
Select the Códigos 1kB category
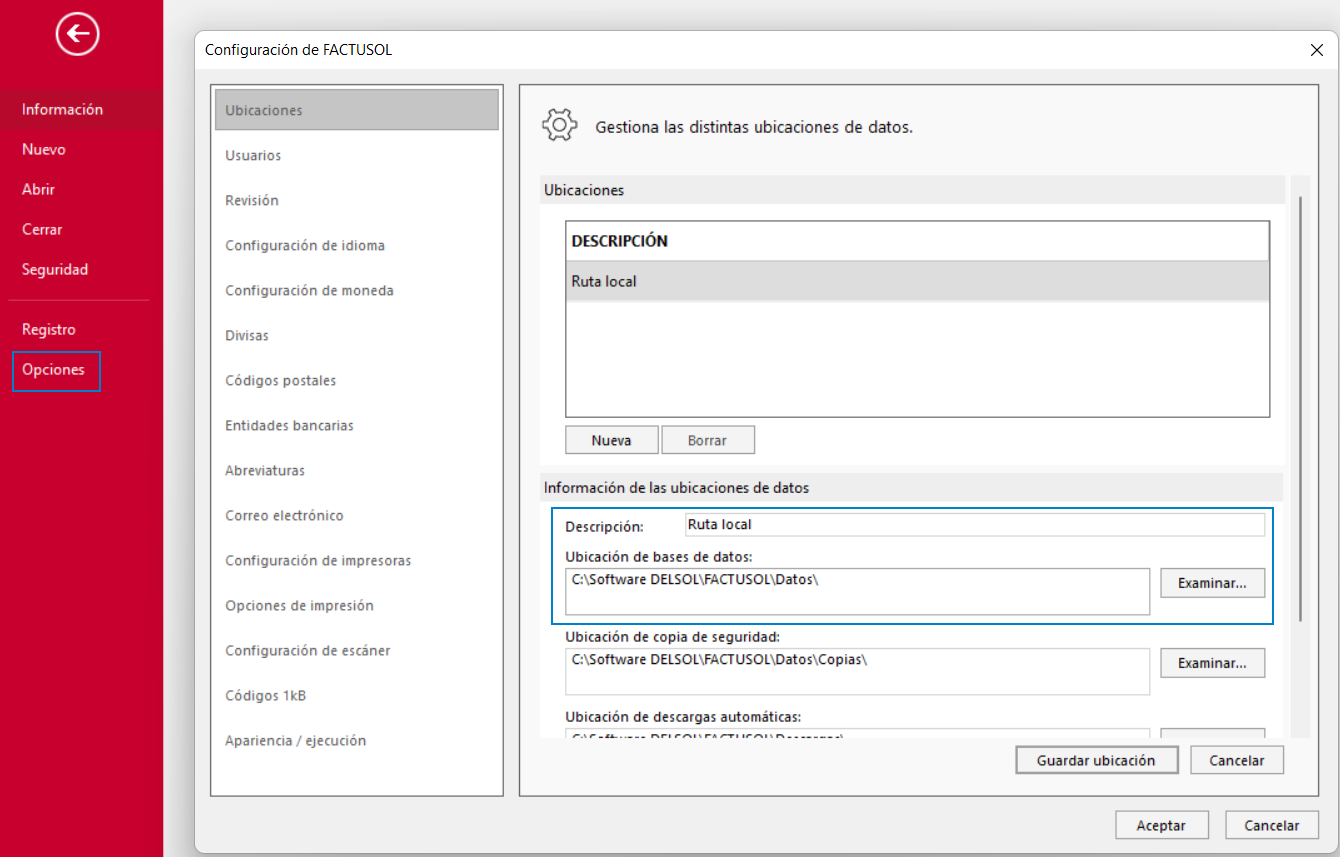pyautogui.click(x=266, y=695)
